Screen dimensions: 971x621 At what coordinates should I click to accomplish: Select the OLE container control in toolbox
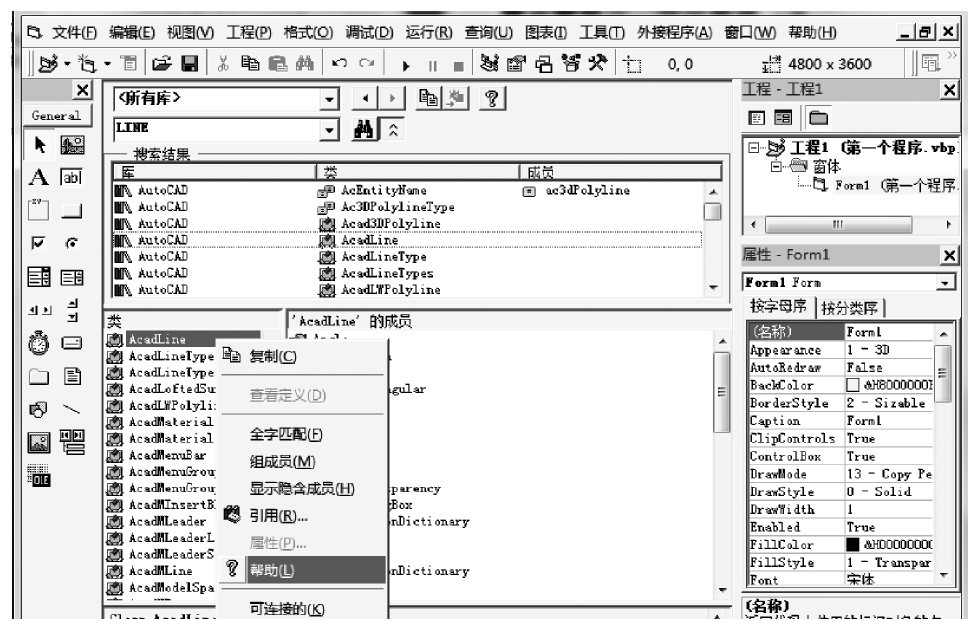[39, 474]
